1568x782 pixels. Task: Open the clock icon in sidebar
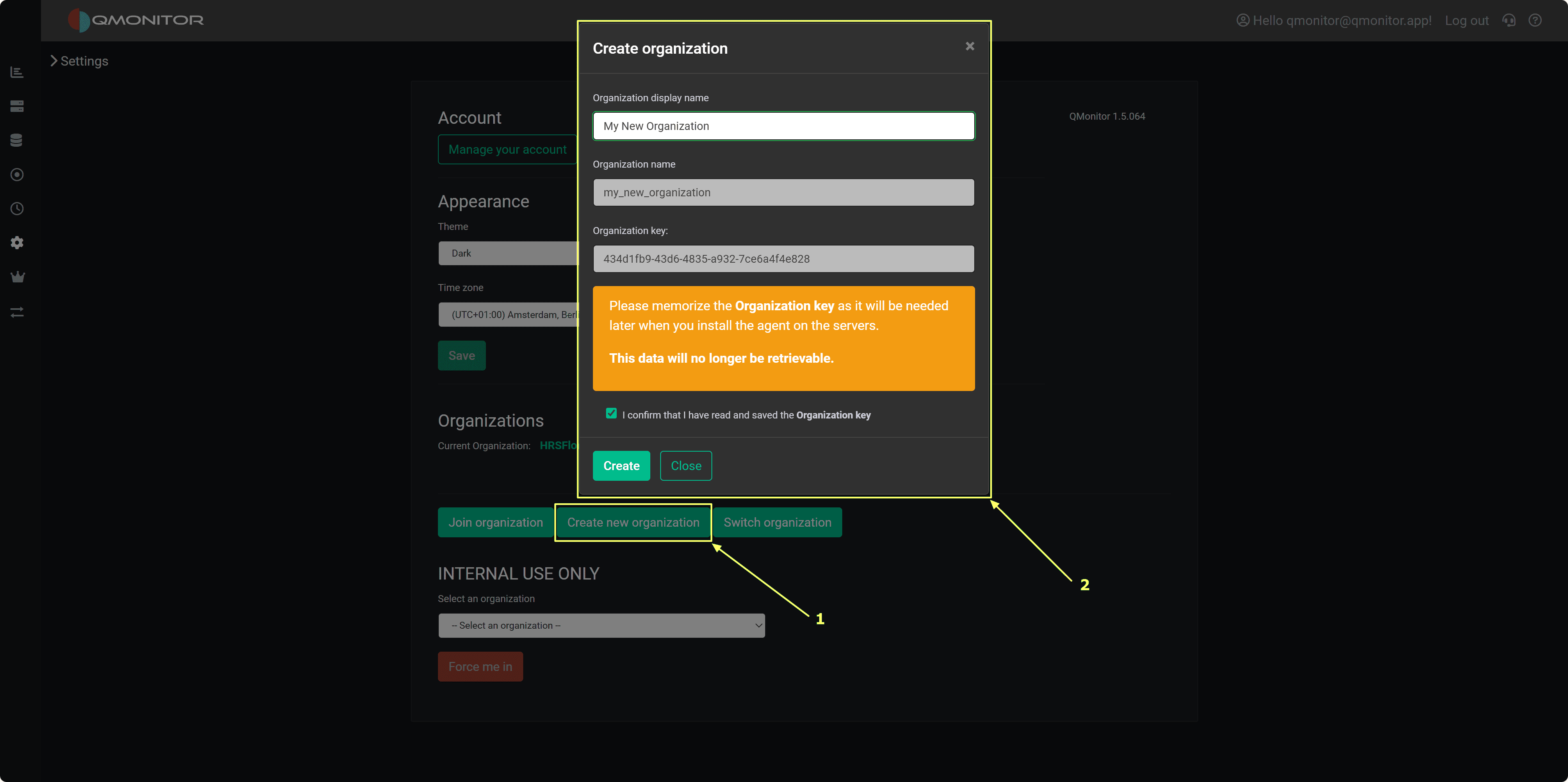[x=17, y=209]
